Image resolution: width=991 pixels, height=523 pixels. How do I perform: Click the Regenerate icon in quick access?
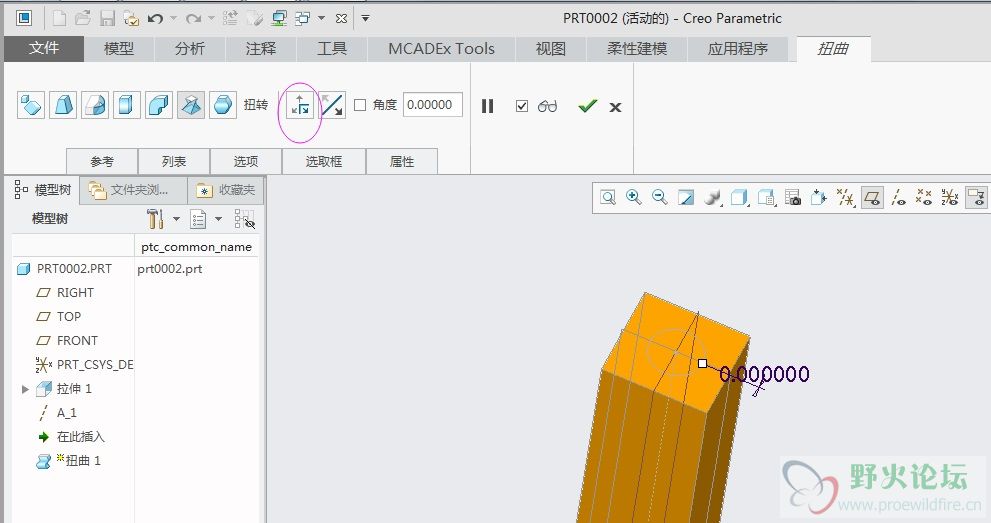click(x=230, y=18)
